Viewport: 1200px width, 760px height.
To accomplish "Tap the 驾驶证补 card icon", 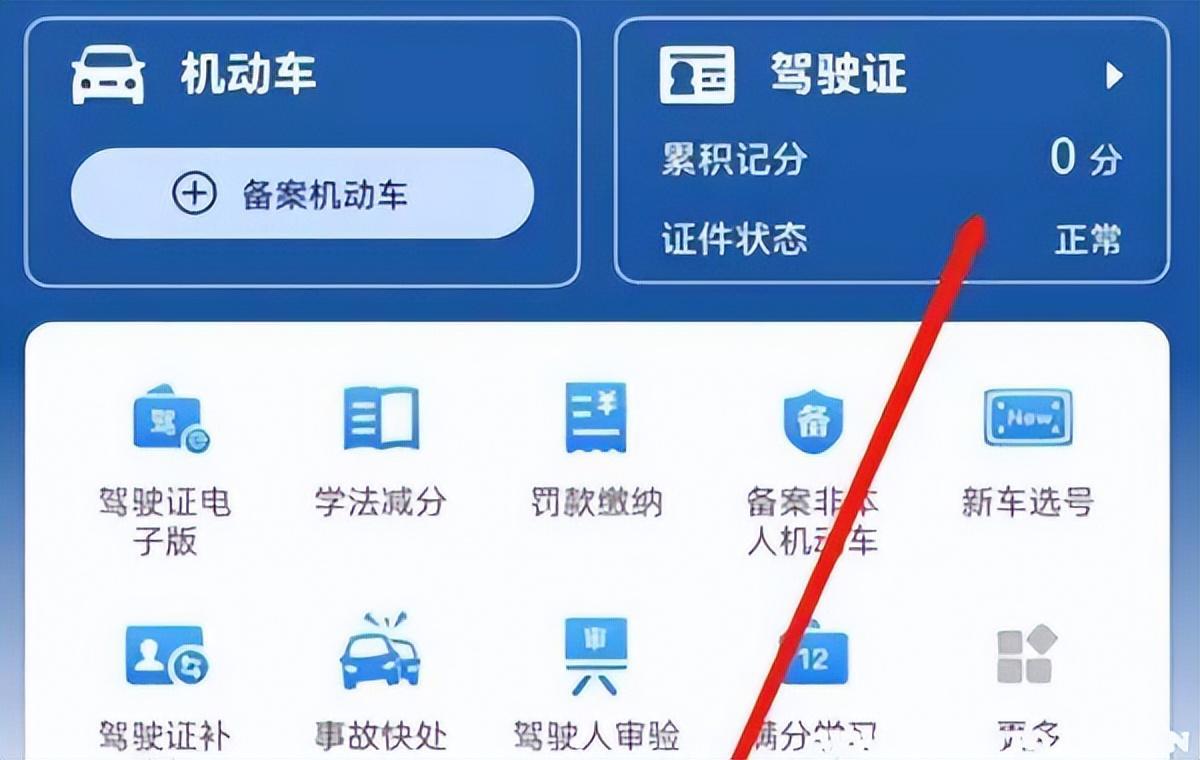I will [166, 656].
